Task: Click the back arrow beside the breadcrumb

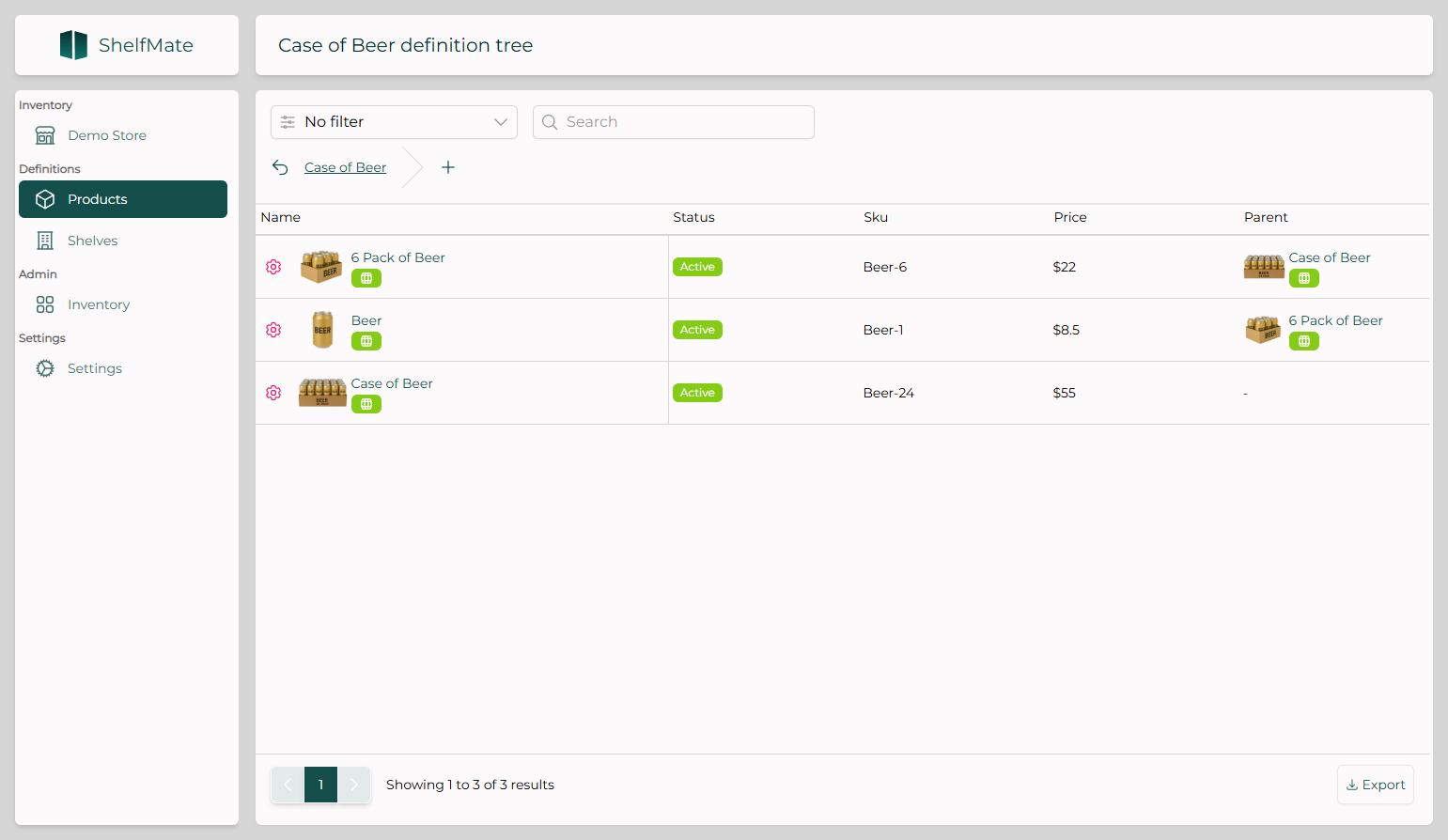Action: pyautogui.click(x=280, y=167)
